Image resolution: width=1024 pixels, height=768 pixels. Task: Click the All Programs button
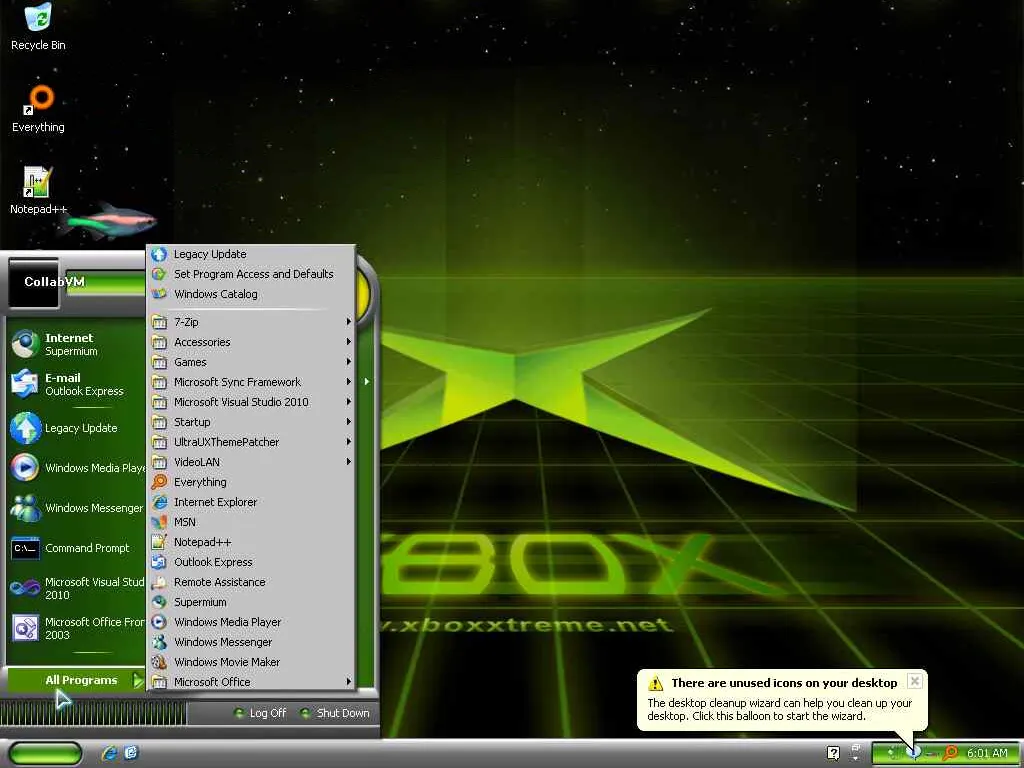point(76,680)
